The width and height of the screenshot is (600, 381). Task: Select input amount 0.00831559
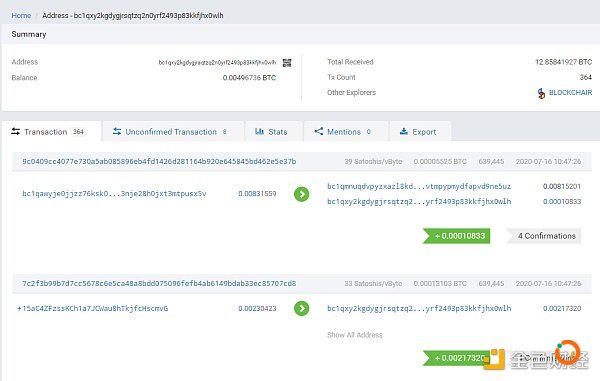coord(257,194)
